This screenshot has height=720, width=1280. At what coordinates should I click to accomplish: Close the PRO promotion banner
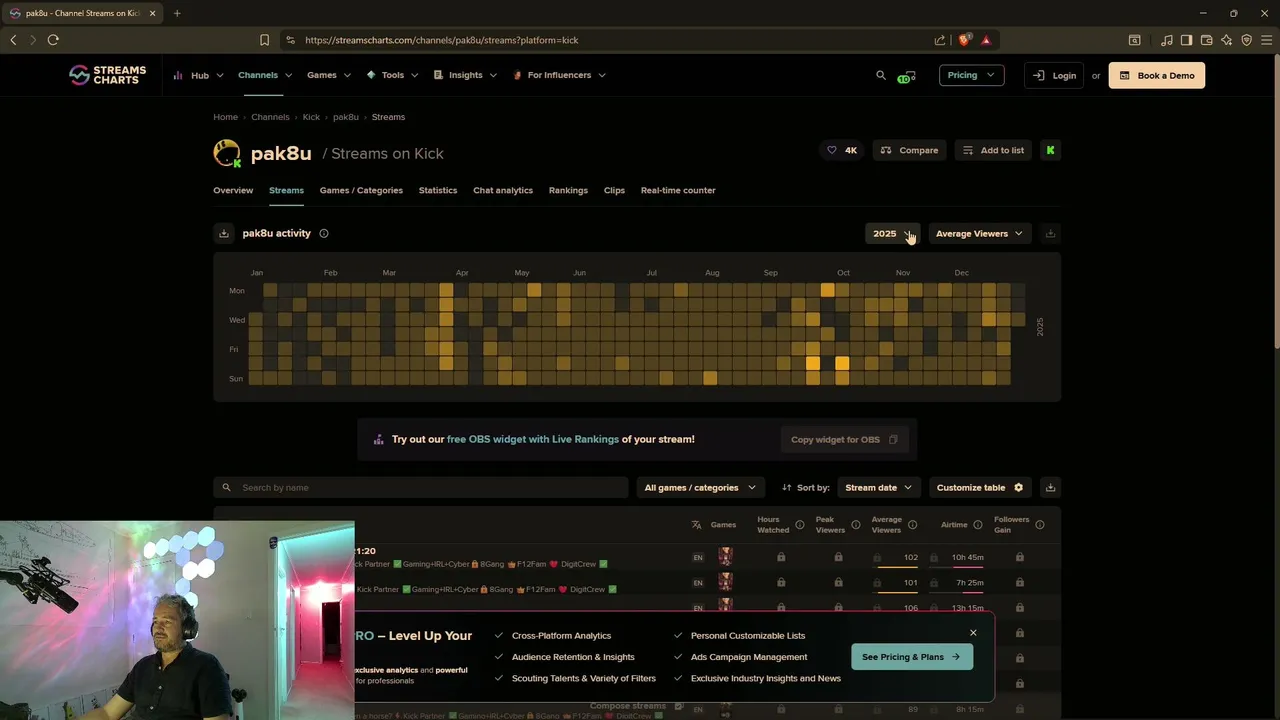(973, 633)
